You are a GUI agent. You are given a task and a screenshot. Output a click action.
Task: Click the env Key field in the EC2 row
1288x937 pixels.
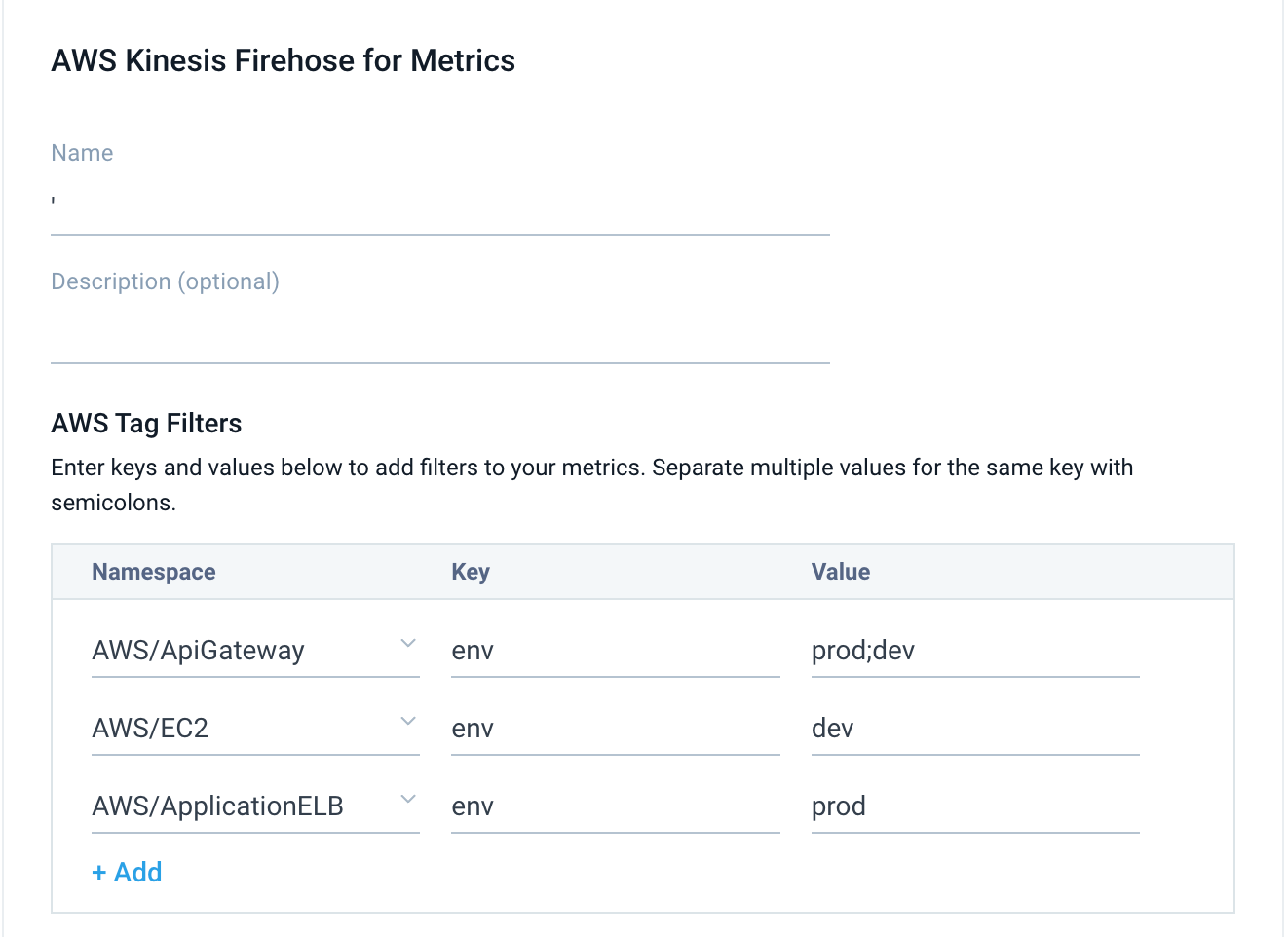(x=614, y=728)
